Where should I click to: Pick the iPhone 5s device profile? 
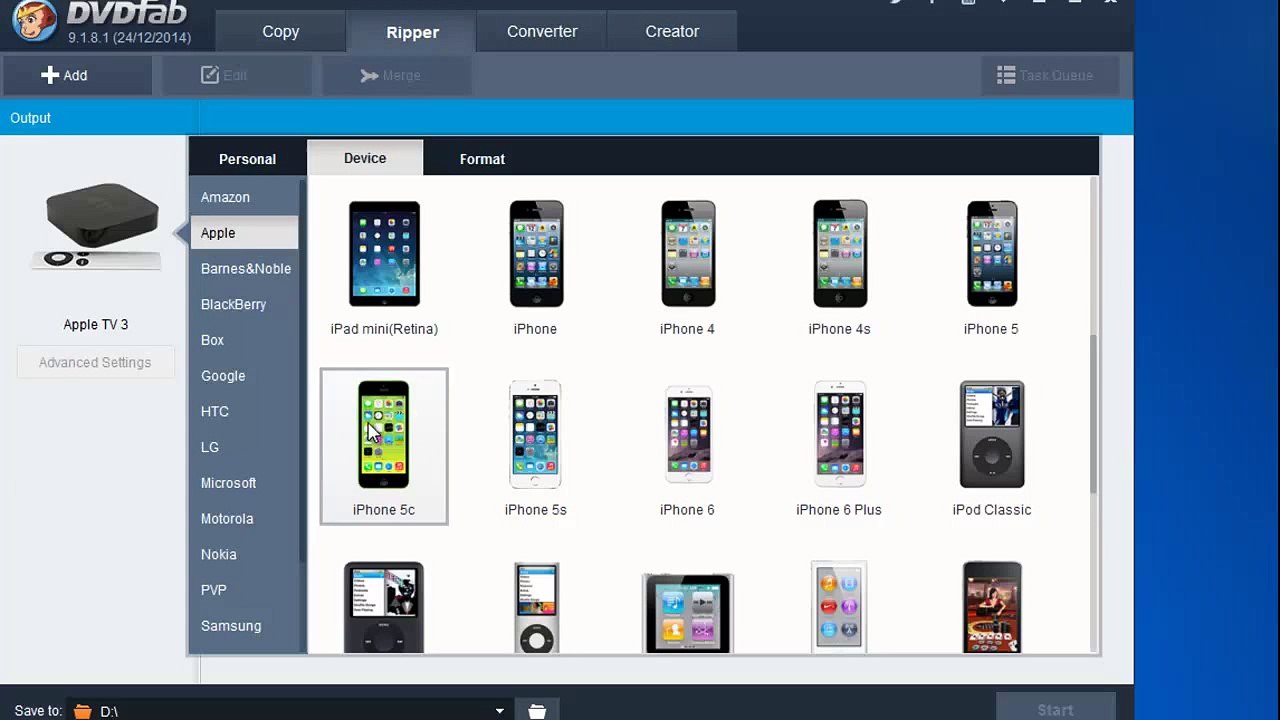[x=536, y=446]
